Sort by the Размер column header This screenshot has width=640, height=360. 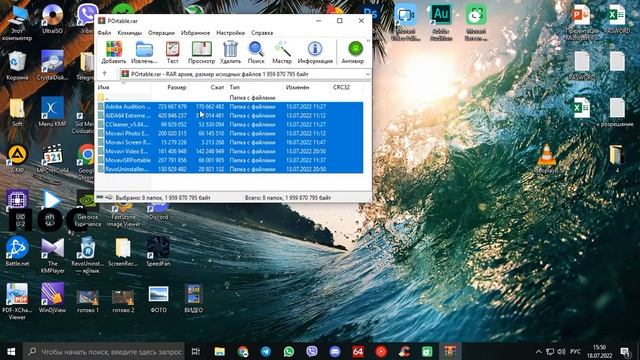pyautogui.click(x=170, y=87)
